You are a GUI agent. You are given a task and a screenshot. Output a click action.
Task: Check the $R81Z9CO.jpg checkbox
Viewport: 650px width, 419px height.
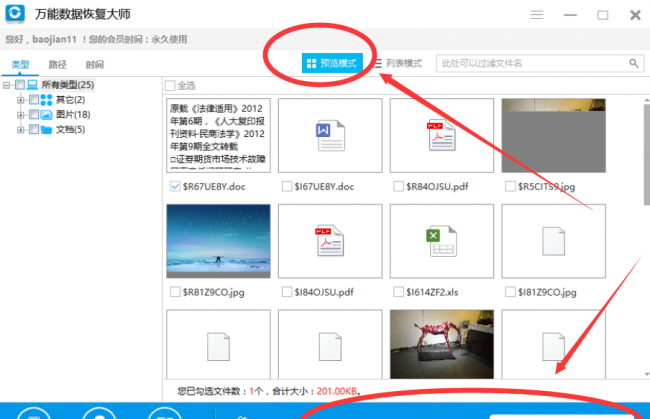click(175, 292)
